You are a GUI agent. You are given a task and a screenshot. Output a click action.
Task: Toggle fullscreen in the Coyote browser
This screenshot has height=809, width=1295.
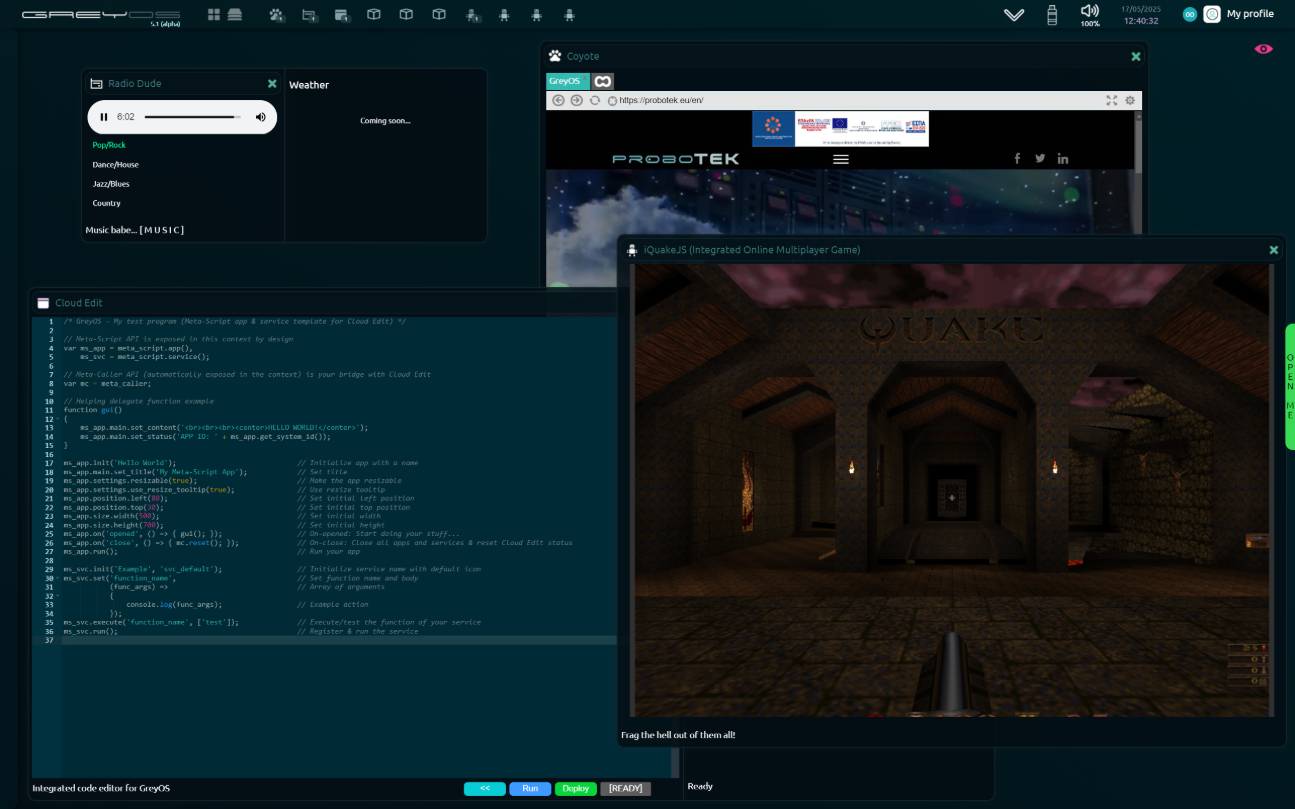1112,100
